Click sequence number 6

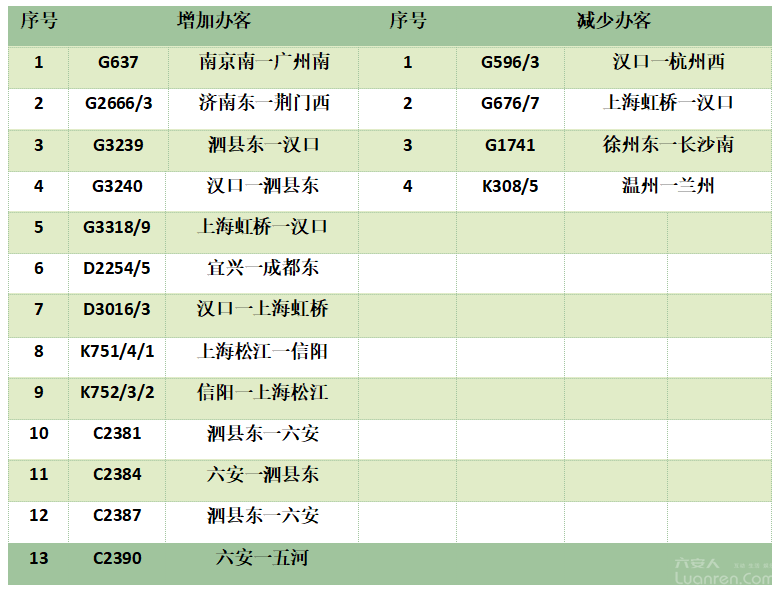(39, 269)
